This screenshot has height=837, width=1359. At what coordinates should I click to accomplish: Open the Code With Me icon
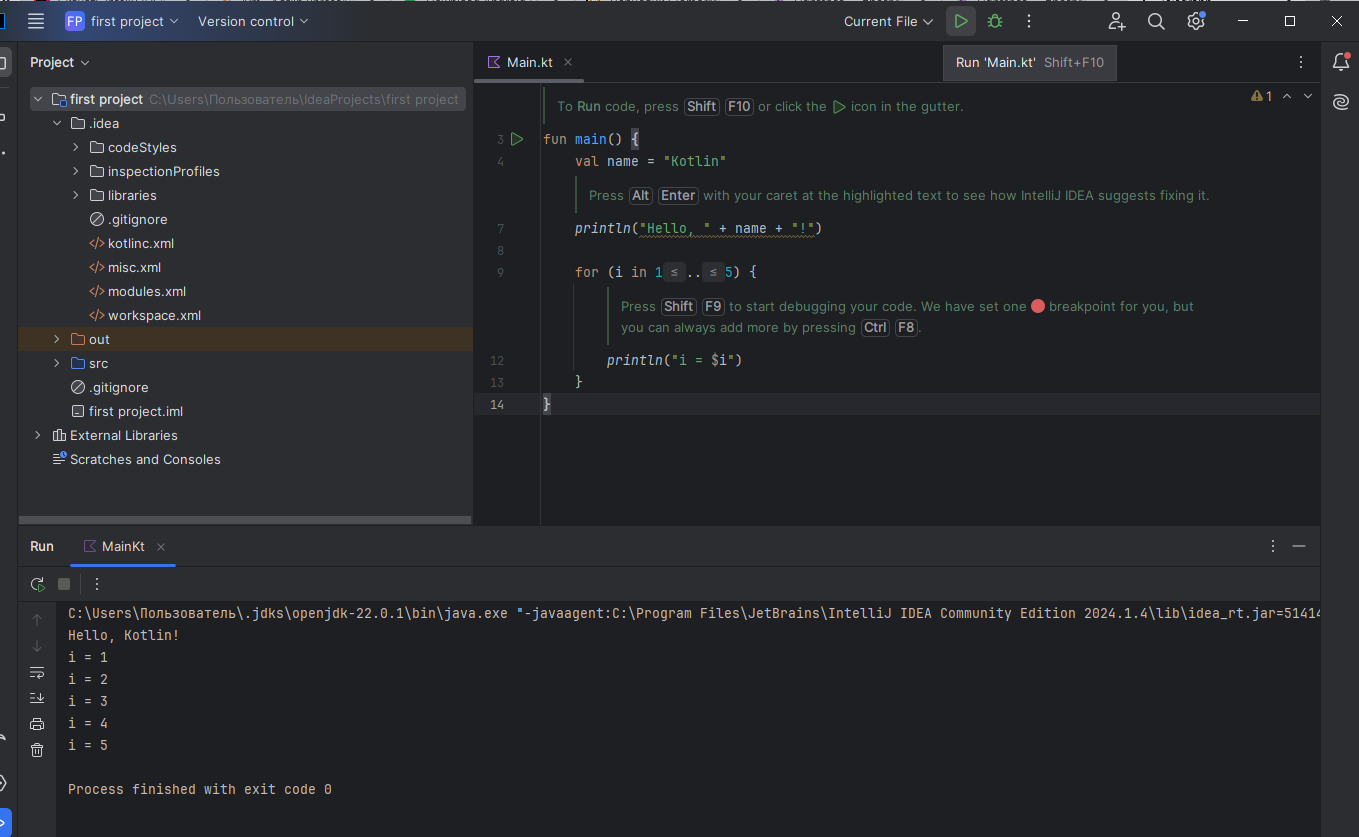(1117, 21)
